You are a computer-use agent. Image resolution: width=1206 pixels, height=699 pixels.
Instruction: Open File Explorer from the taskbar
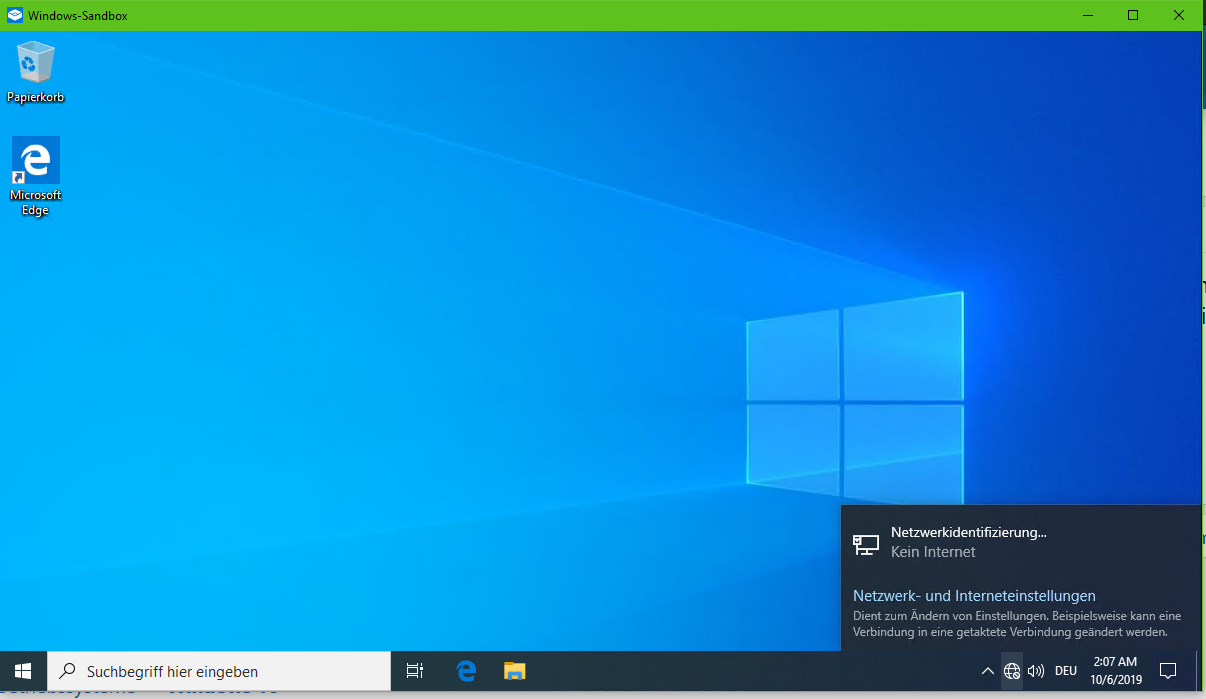(514, 671)
